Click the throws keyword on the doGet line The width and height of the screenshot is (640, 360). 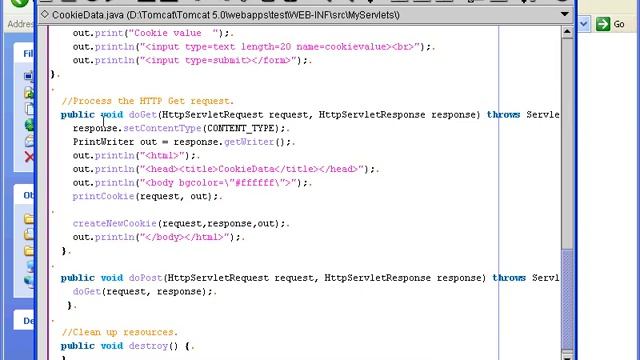[x=503, y=115]
